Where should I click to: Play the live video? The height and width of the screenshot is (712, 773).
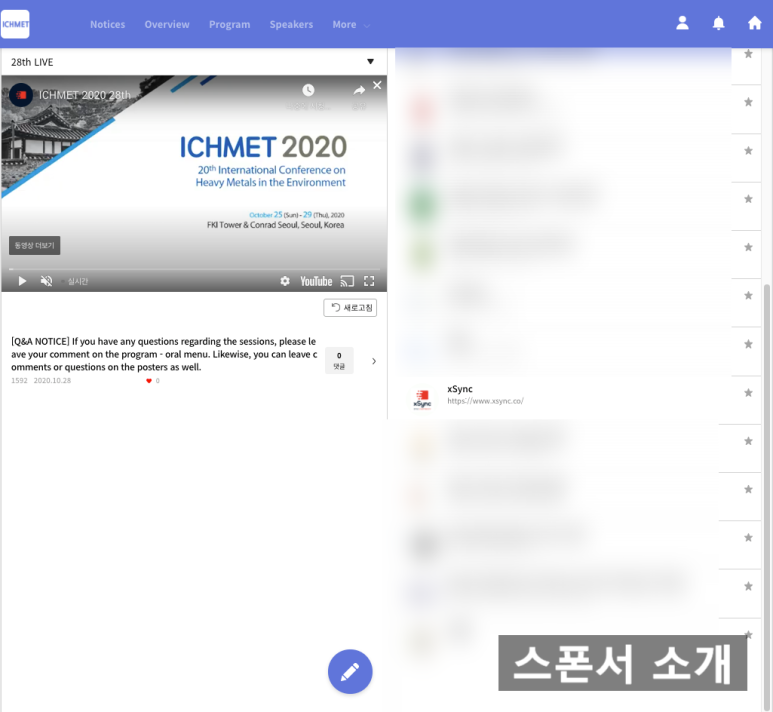pos(22,281)
